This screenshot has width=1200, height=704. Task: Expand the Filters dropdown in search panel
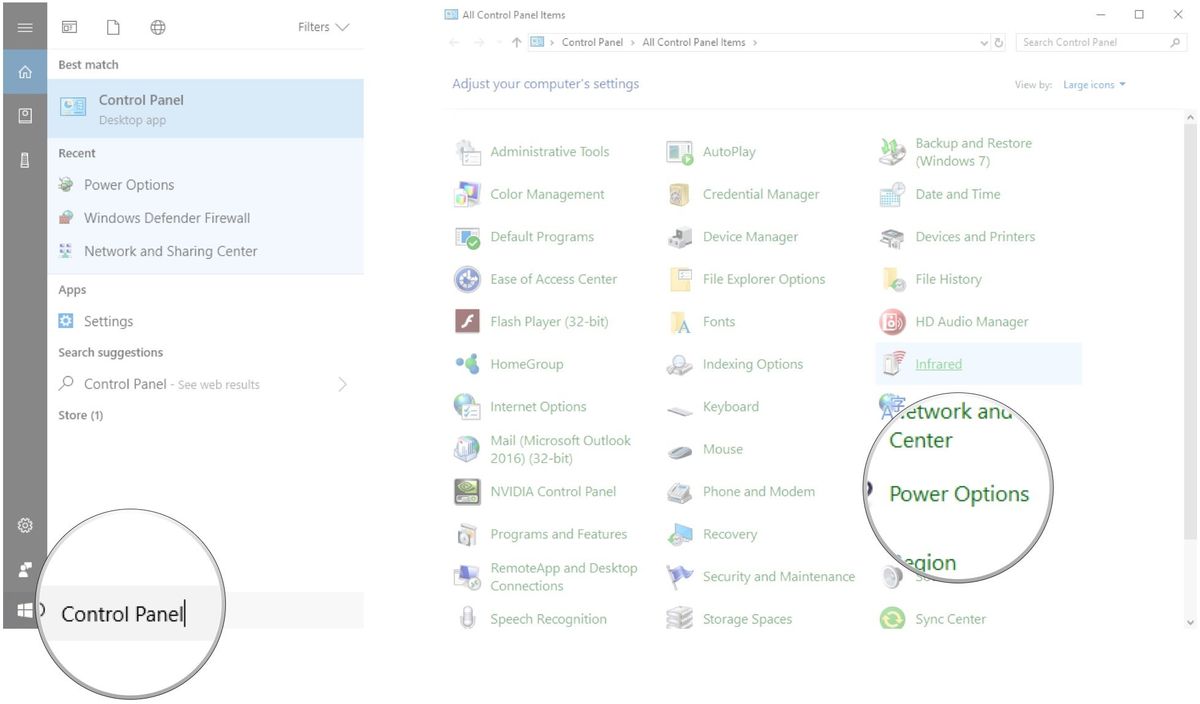322,27
